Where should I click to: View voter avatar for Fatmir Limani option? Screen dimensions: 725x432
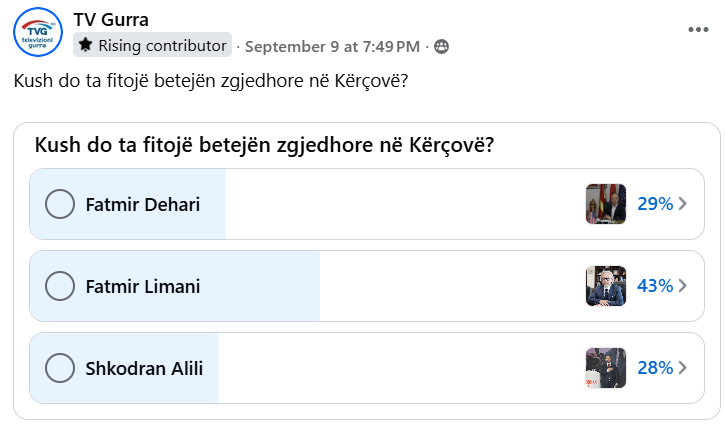coord(605,286)
